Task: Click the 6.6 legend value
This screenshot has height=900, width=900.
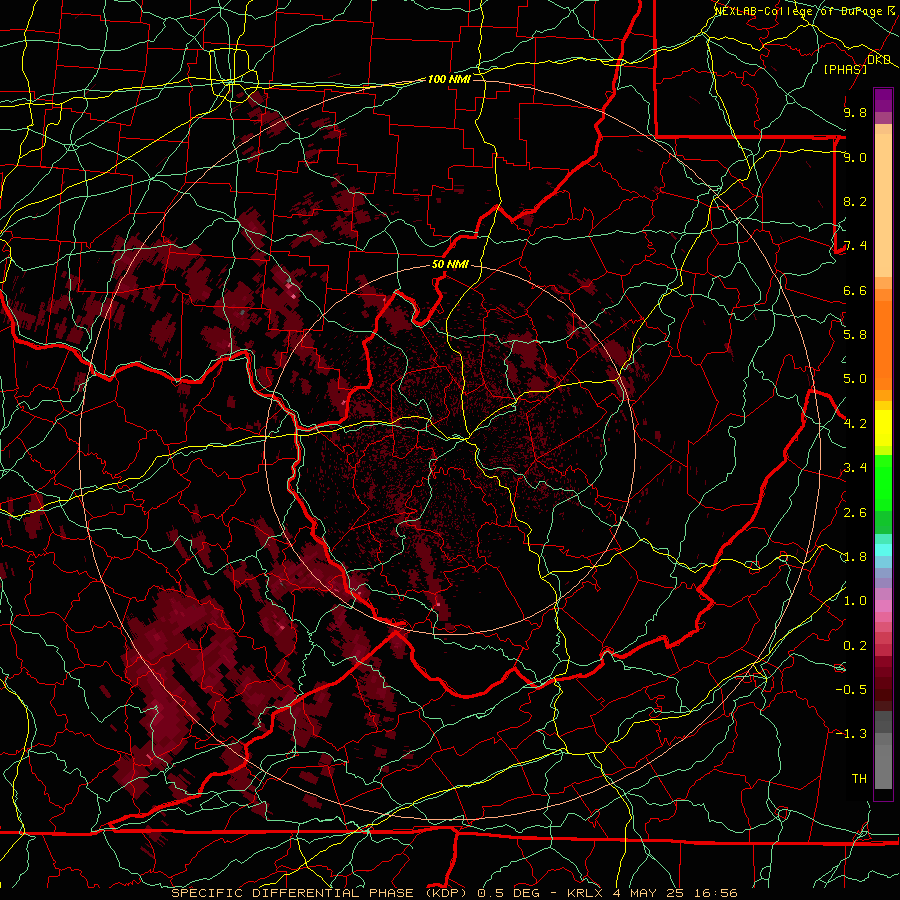Action: point(855,290)
